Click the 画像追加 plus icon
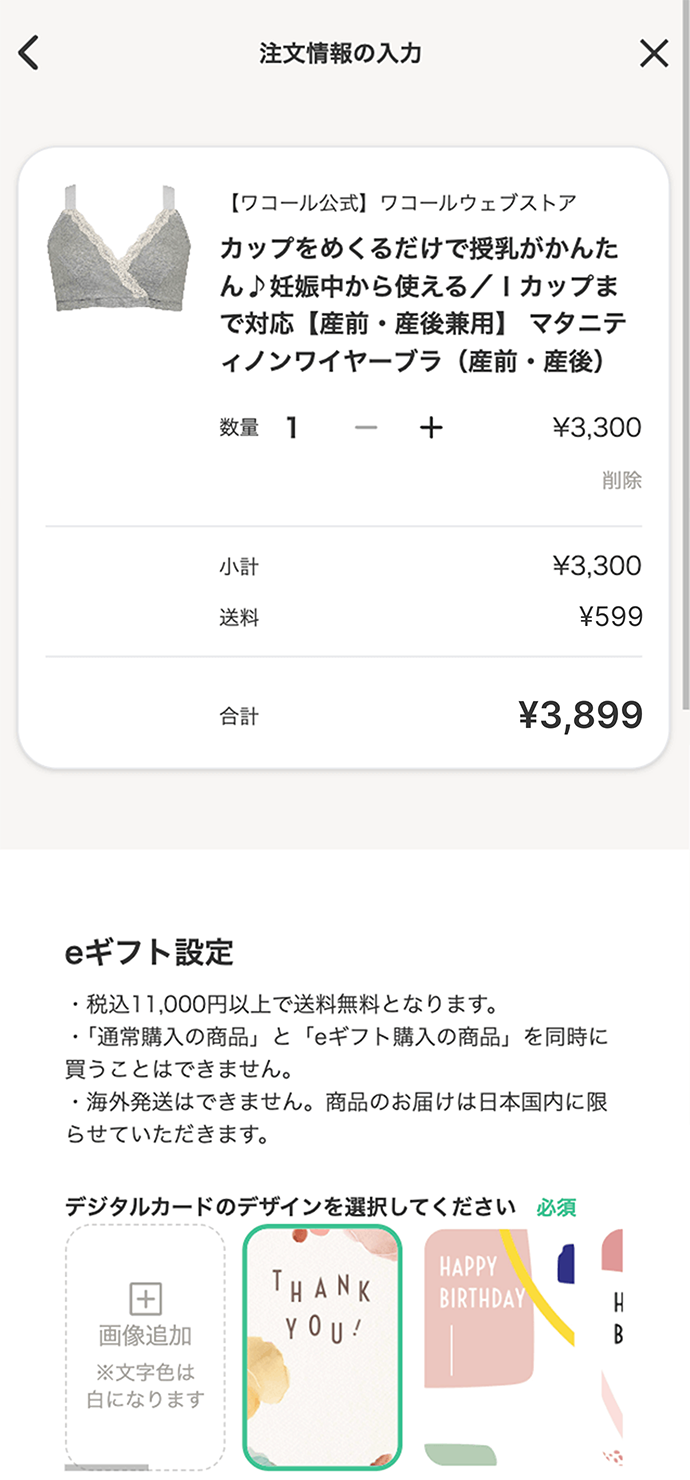Image resolution: width=690 pixels, height=1480 pixels. pyautogui.click(x=146, y=1299)
